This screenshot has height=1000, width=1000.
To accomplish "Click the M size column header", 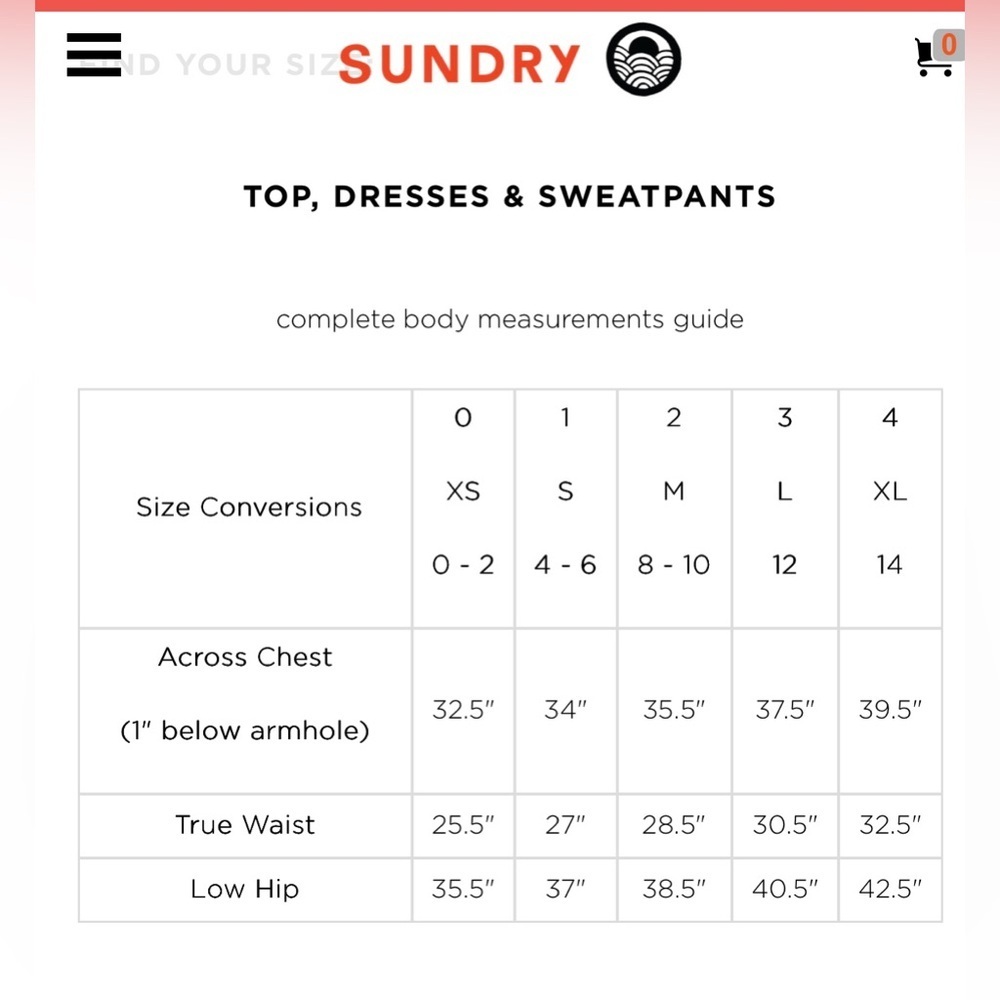I will click(674, 491).
